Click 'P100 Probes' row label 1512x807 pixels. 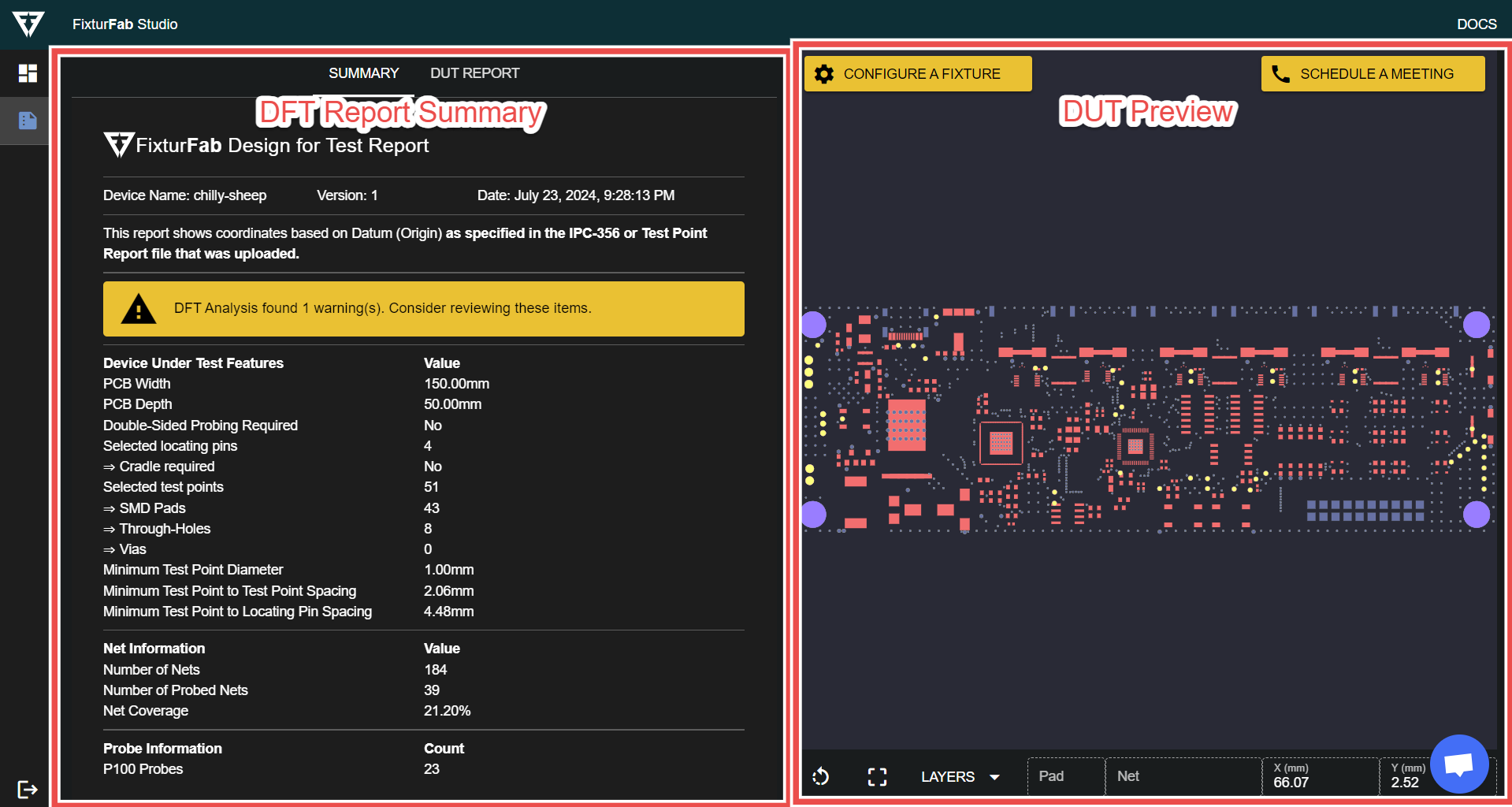[x=143, y=769]
